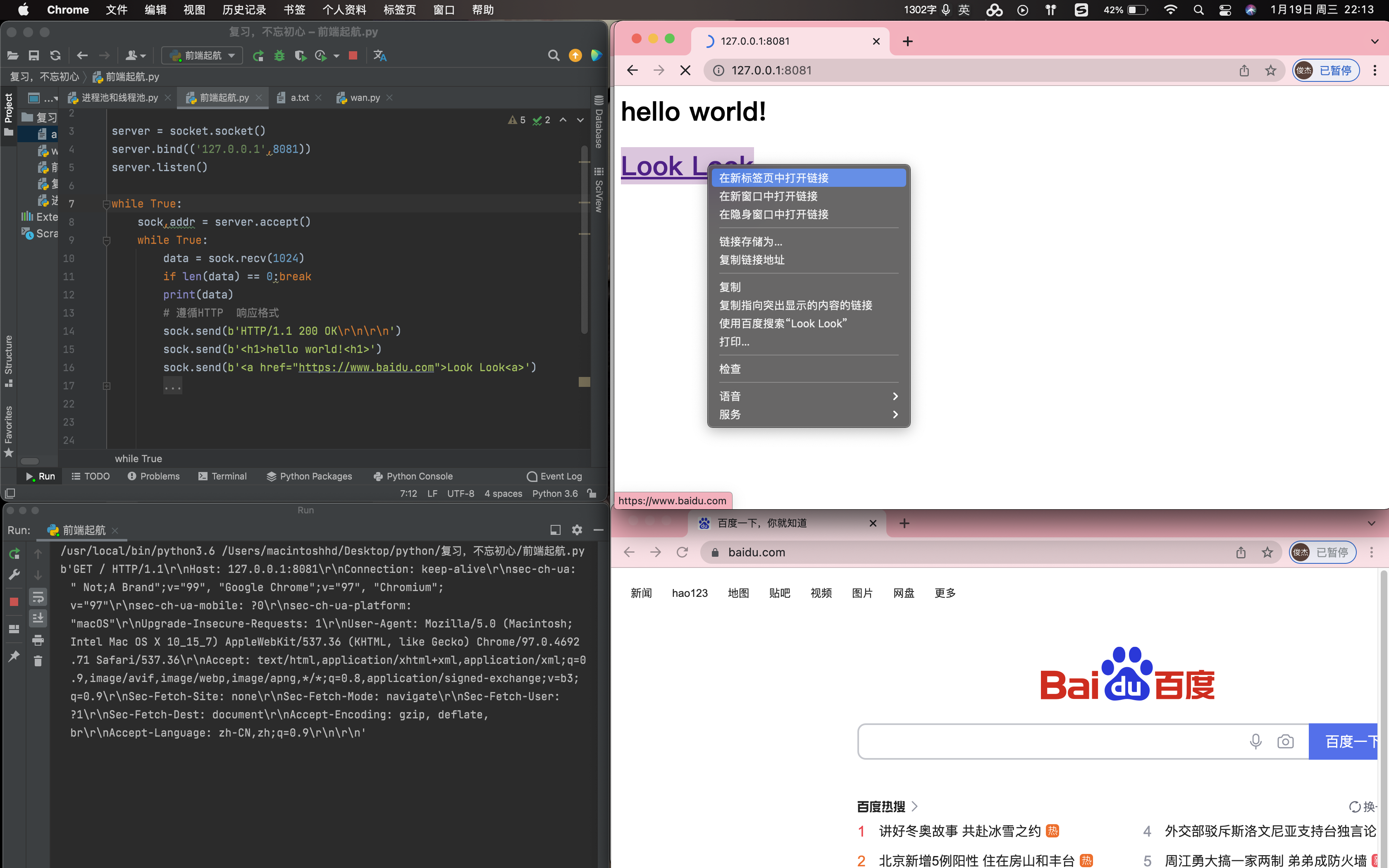Click the Debug bug icon in toolbar
The image size is (1389, 868).
coord(279,56)
